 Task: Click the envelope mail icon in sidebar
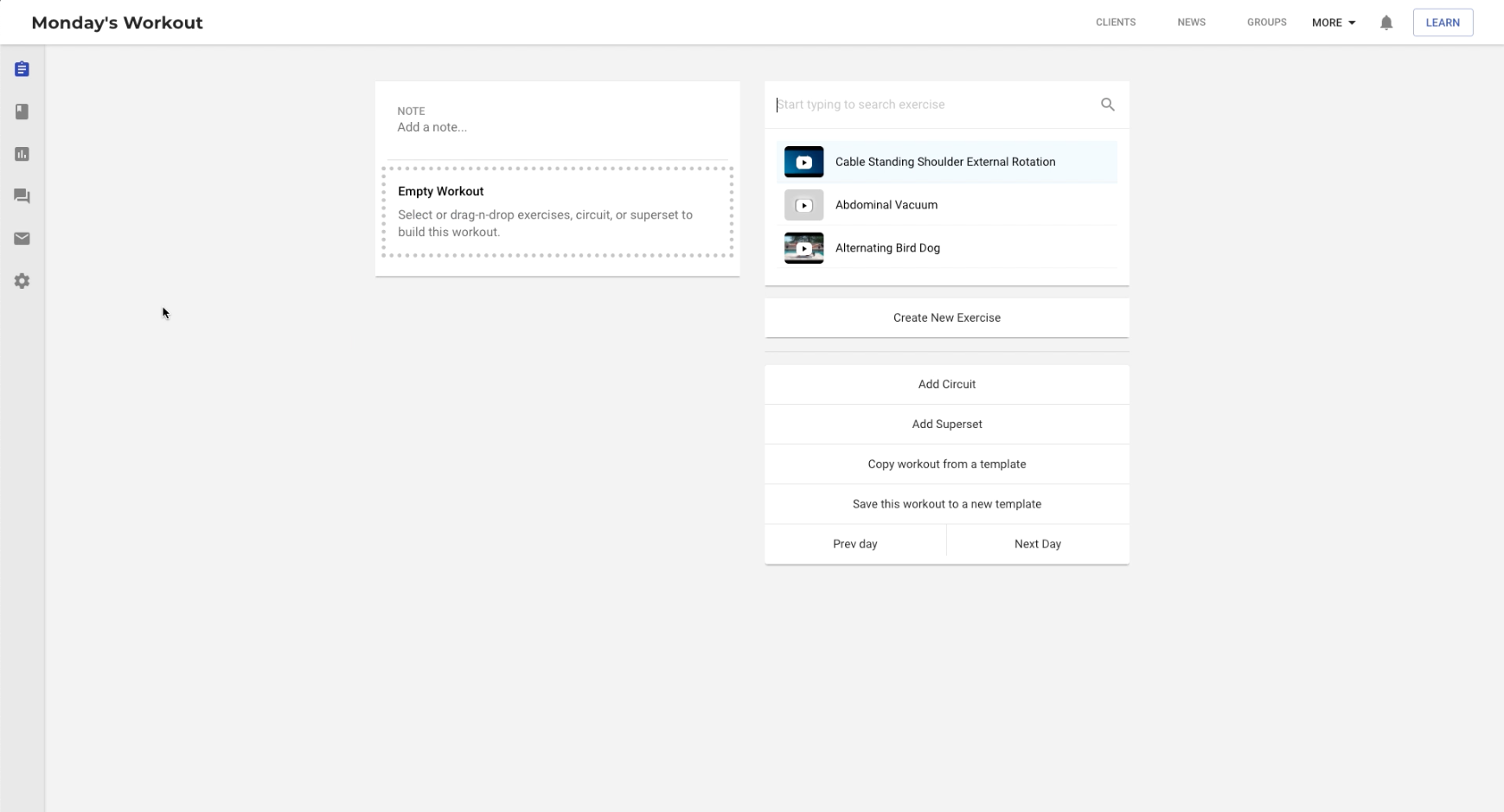click(x=22, y=239)
